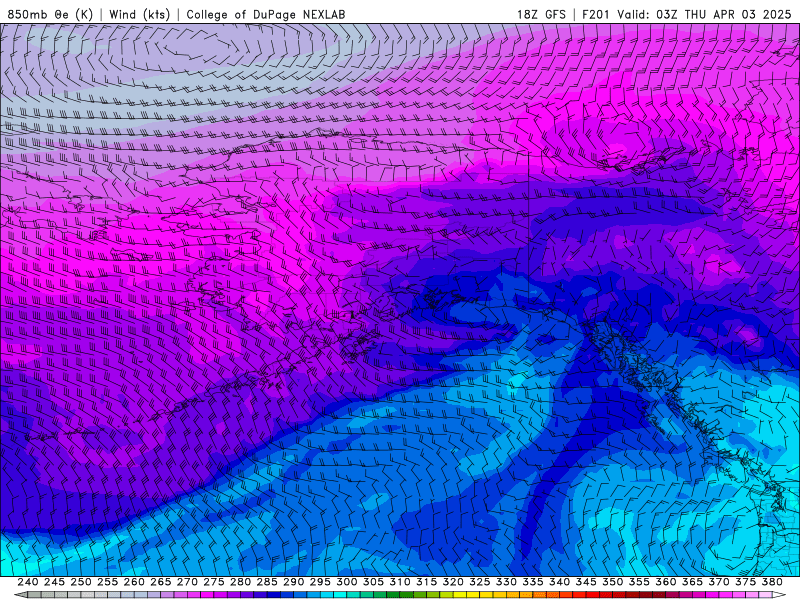This screenshot has height=600, width=800.
Task: Click the 375 legend value
Action: 745,582
